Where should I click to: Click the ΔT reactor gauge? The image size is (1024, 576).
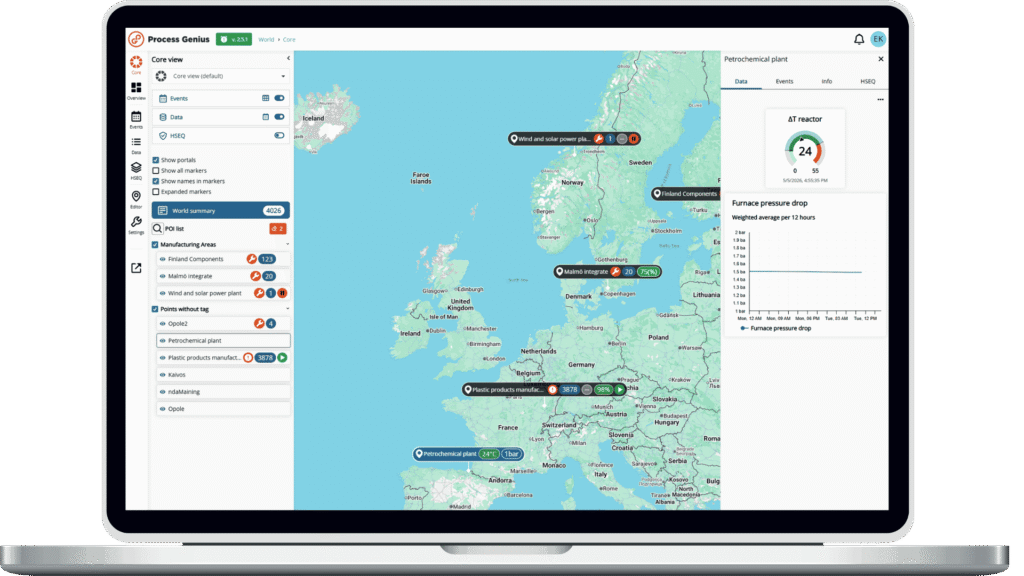pyautogui.click(x=804, y=151)
